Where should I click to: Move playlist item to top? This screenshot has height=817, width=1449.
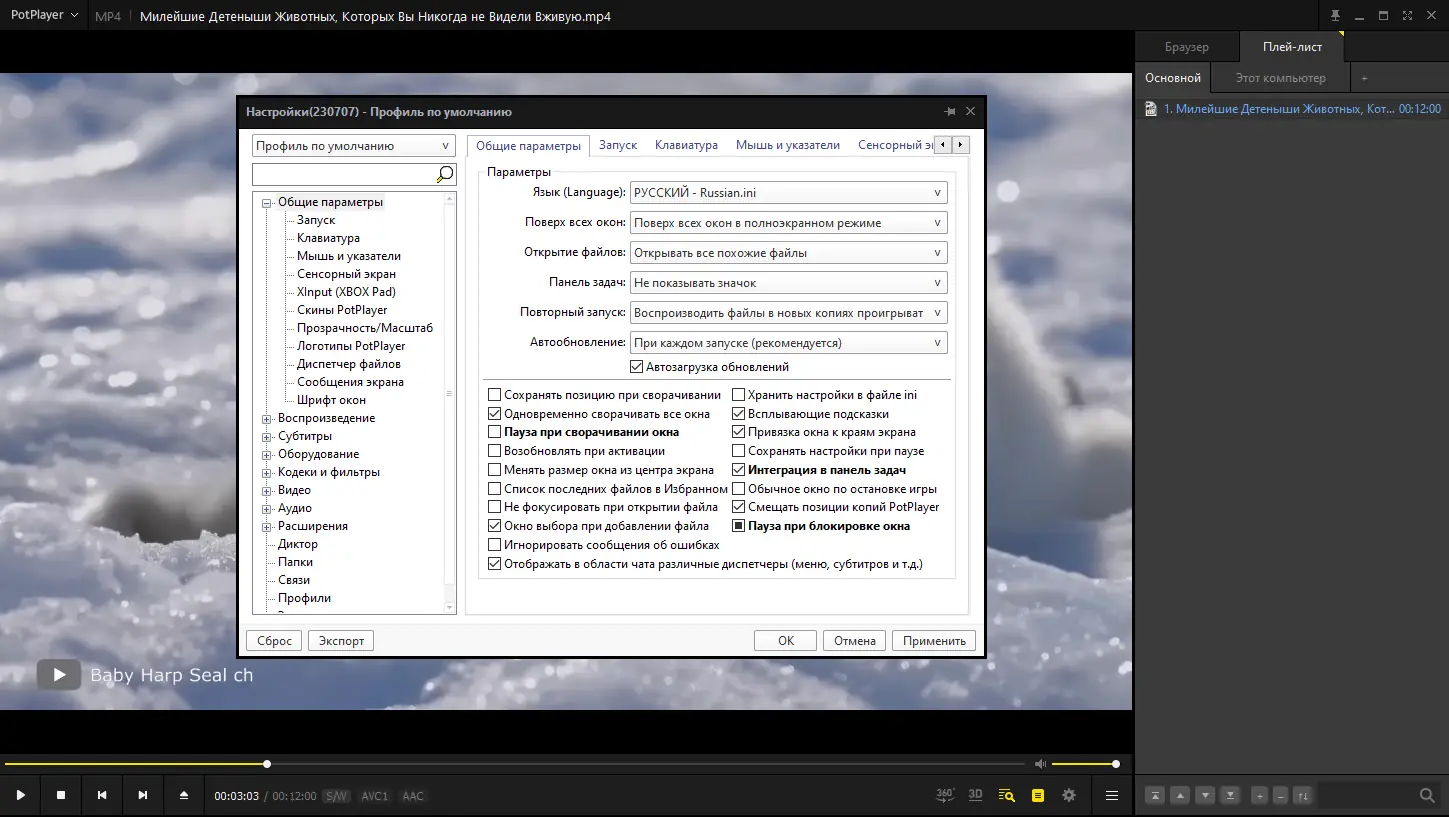1156,796
